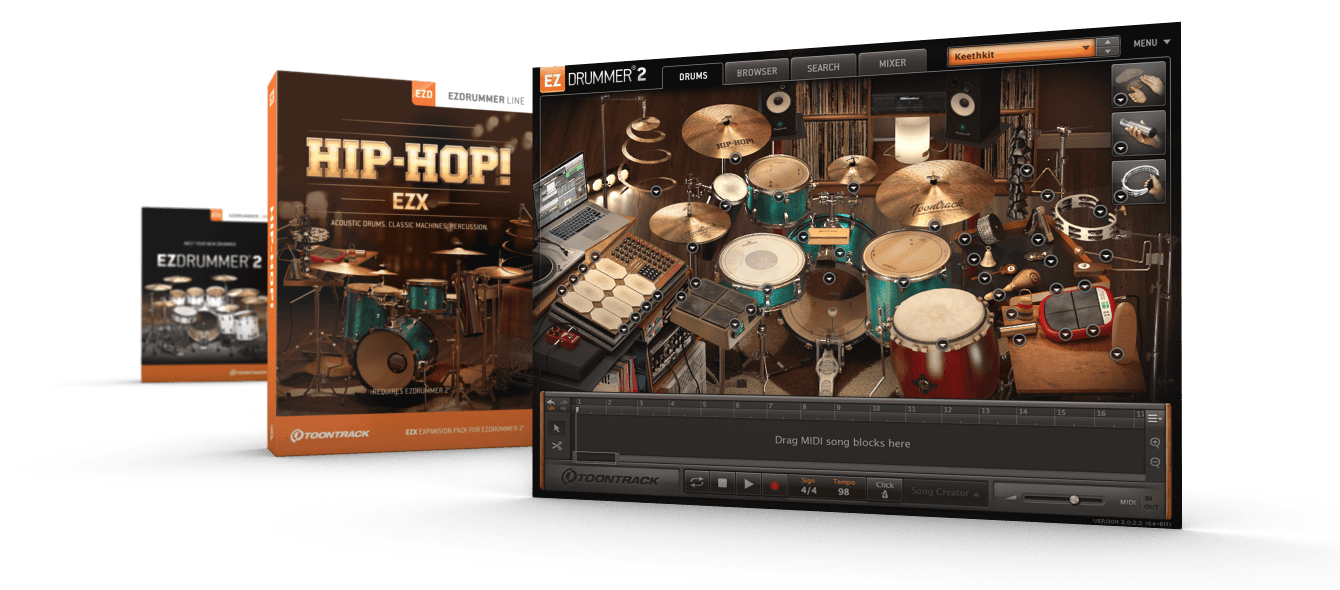Click the redo arrow above the timeline
Screen dimensions: 1340x590
point(563,404)
